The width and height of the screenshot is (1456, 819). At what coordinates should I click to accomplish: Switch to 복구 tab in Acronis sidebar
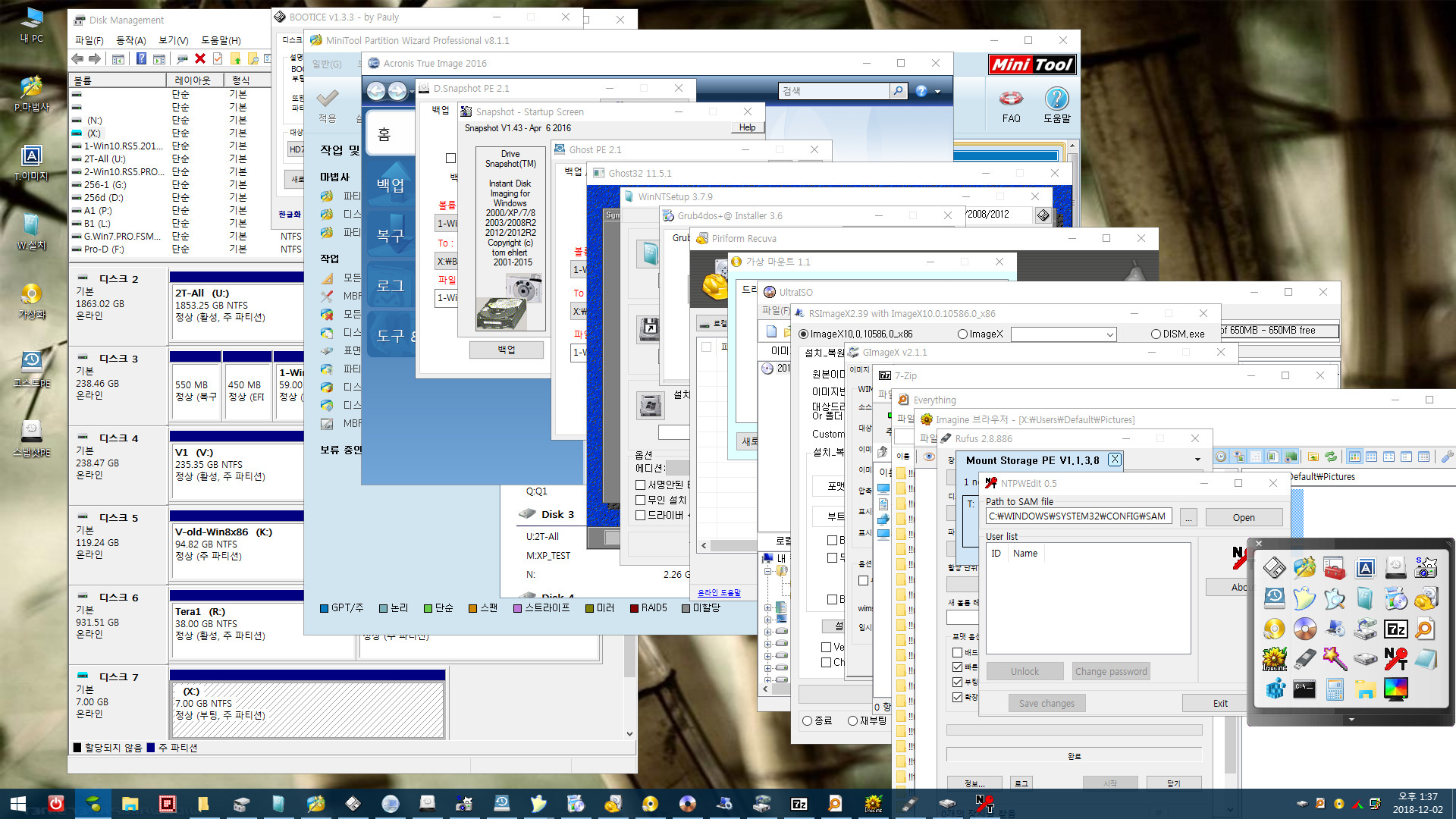point(390,236)
